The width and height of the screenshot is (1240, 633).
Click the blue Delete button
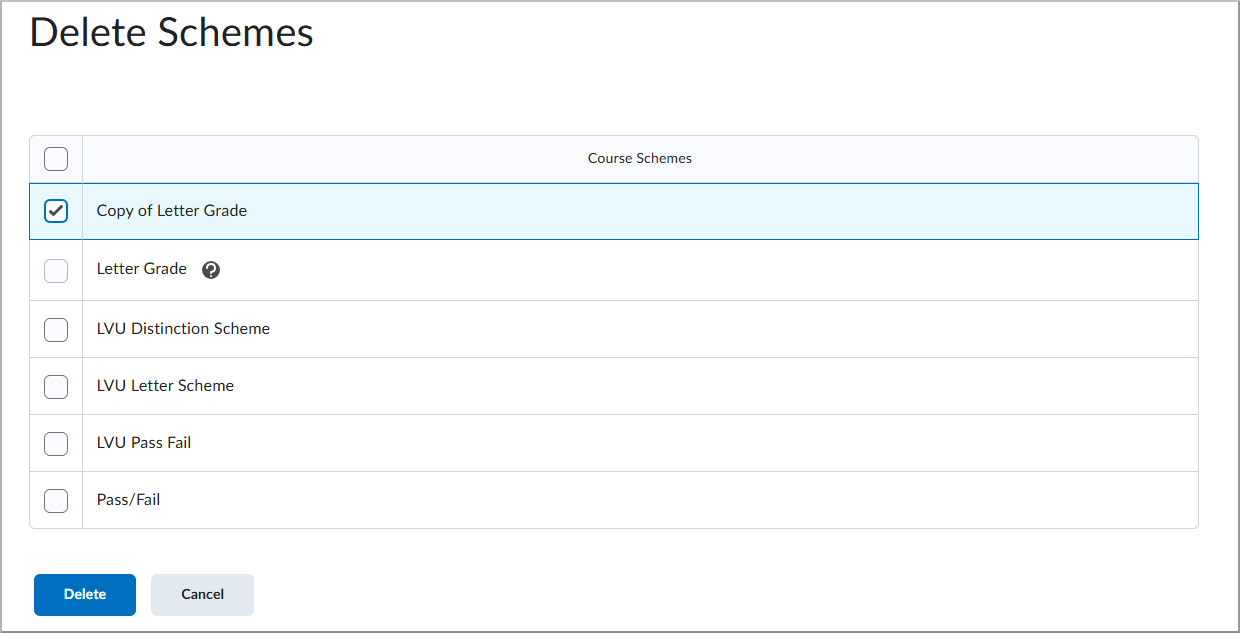point(85,594)
